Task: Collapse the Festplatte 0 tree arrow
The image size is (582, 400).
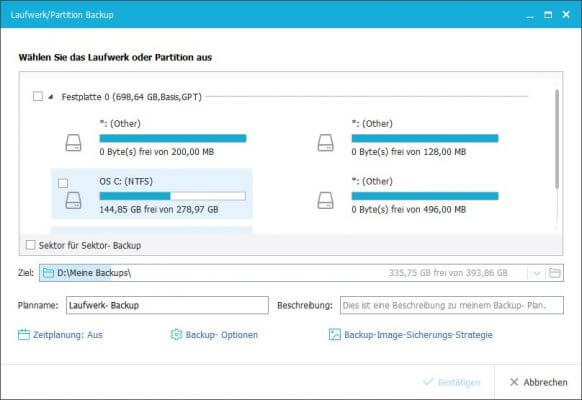Action: 50,97
